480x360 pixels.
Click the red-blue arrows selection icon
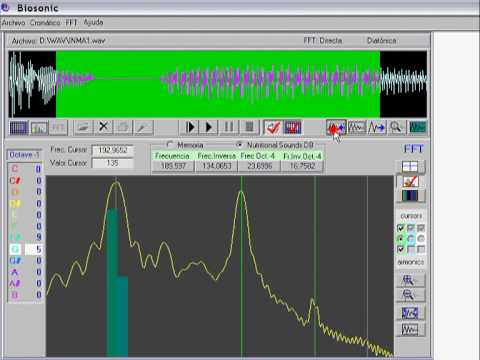pos(336,128)
